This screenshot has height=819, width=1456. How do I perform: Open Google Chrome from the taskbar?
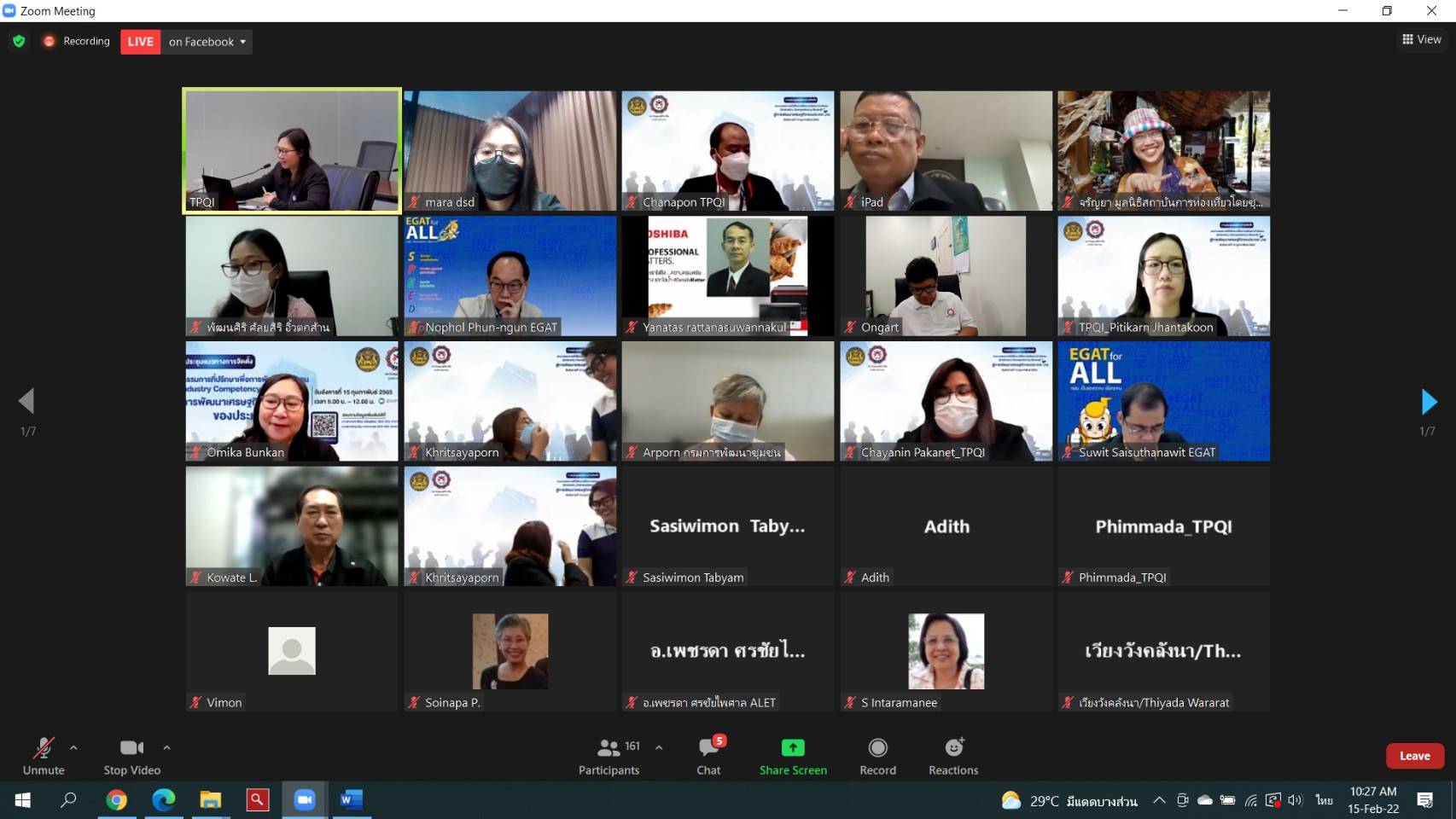point(117,799)
